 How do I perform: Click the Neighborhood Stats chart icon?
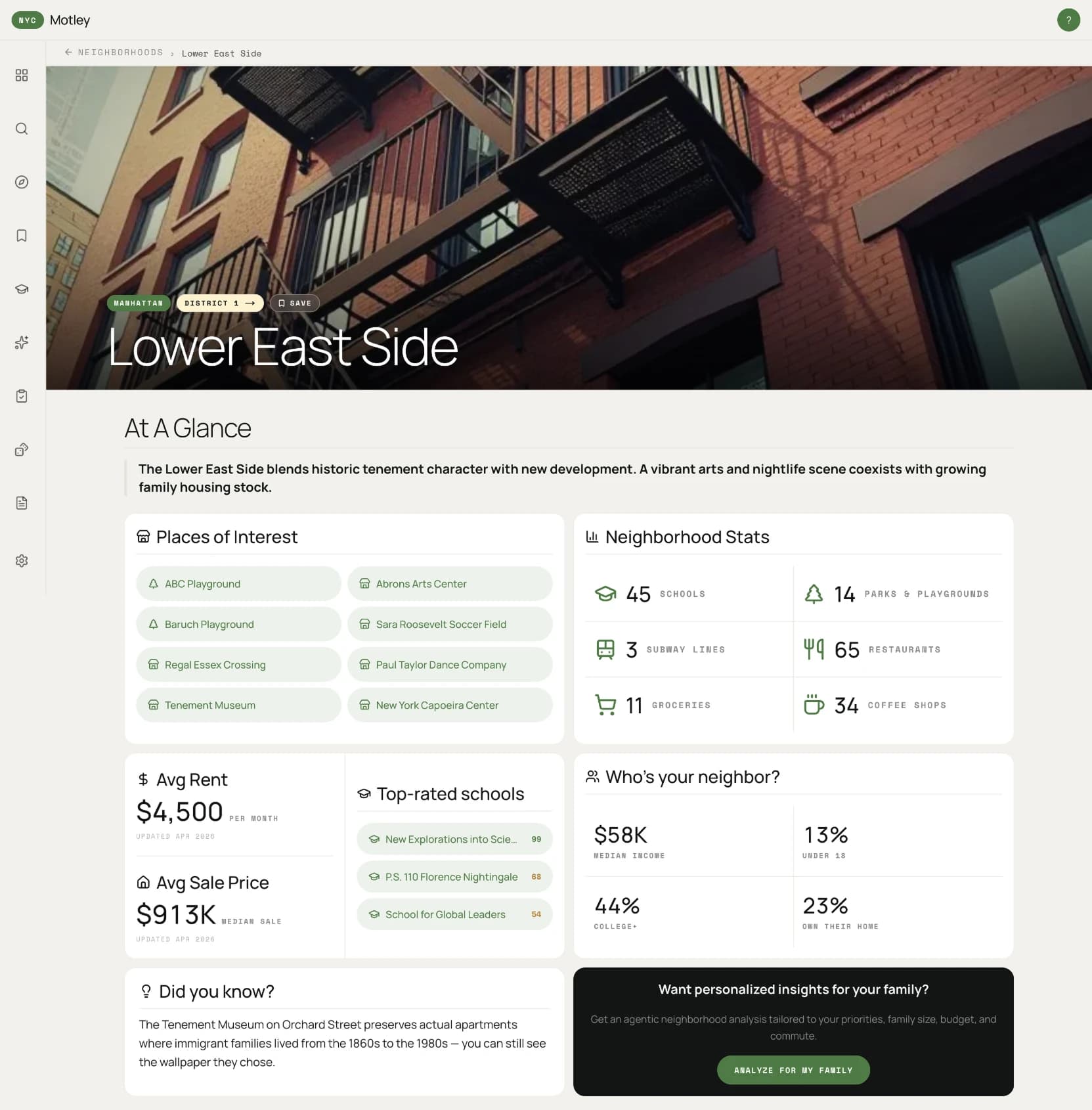592,537
